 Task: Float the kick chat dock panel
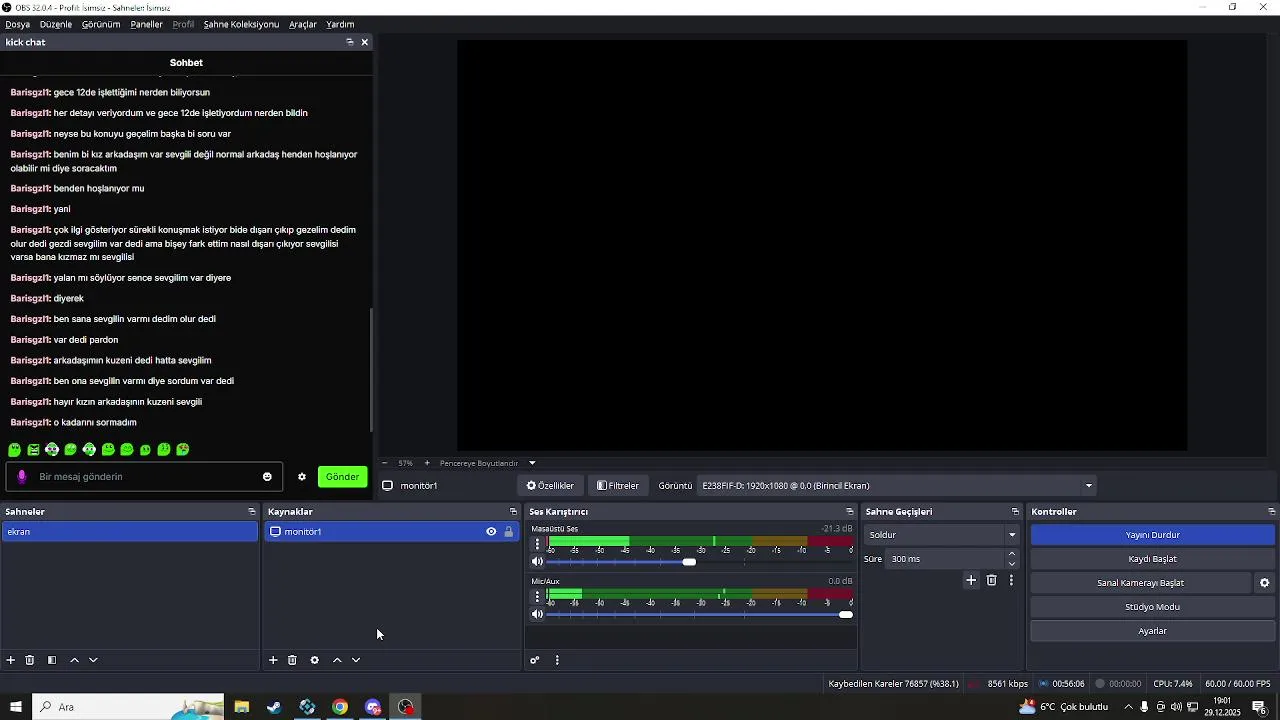(x=350, y=42)
